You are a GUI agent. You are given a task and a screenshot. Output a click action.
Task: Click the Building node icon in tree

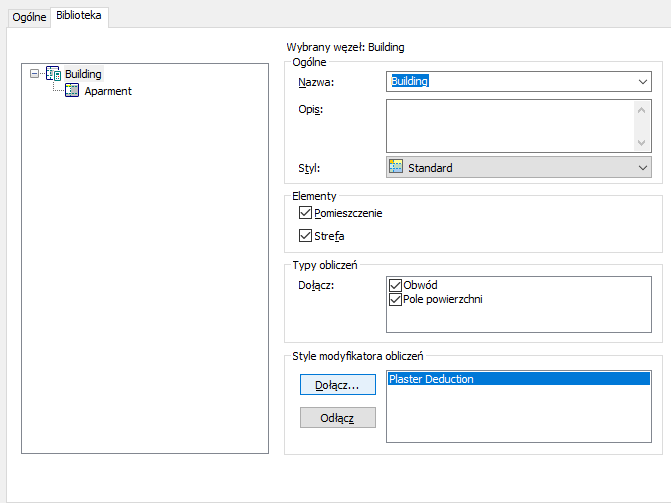[x=53, y=74]
